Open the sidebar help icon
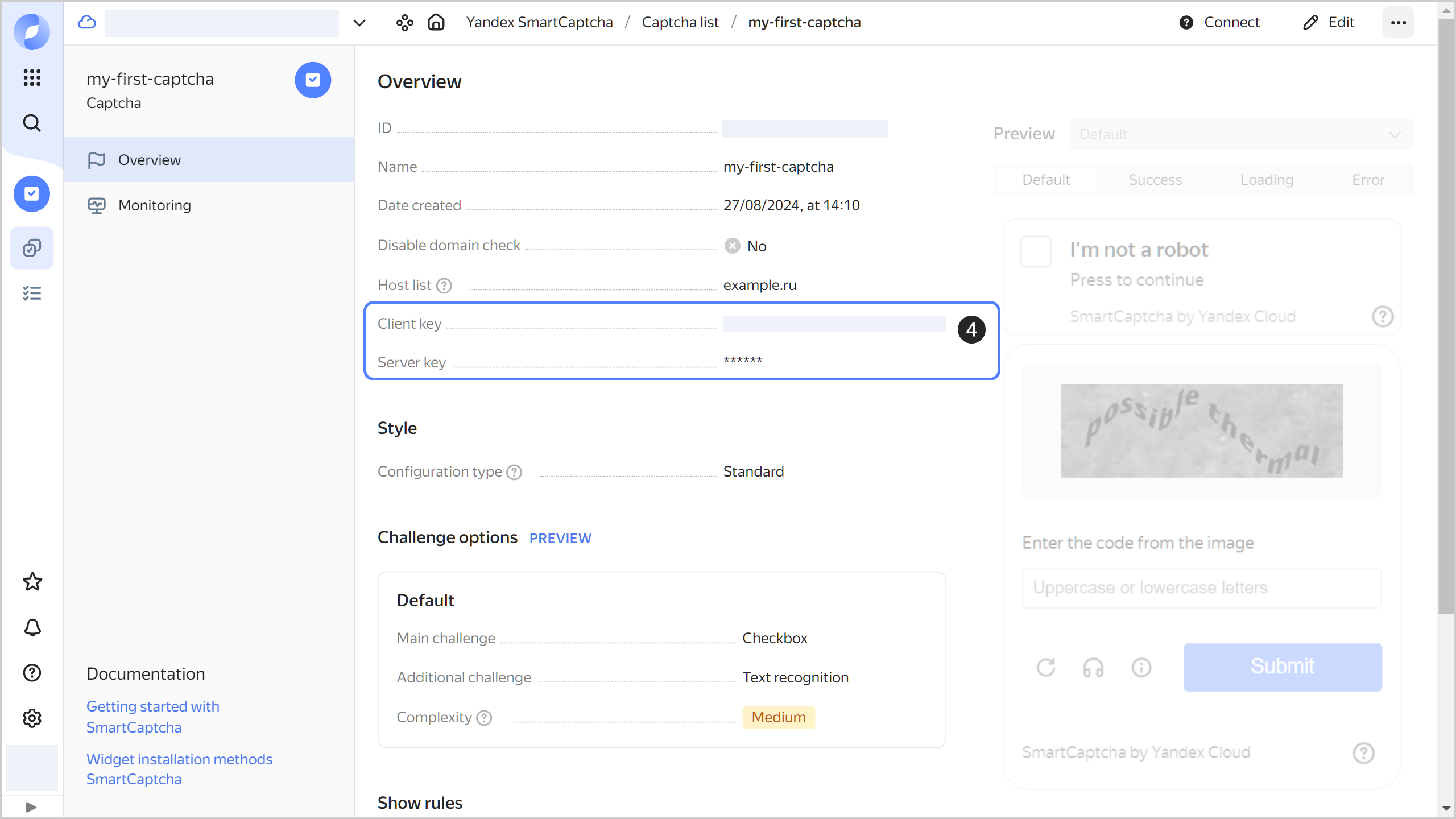This screenshot has width=1456, height=819. click(32, 673)
